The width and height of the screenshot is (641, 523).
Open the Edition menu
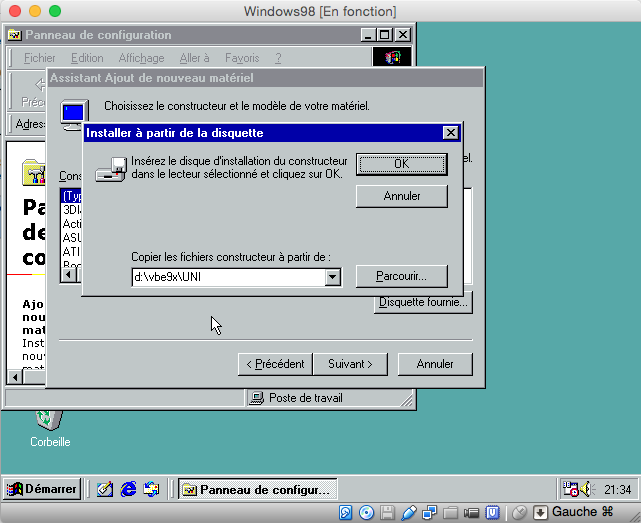click(87, 58)
